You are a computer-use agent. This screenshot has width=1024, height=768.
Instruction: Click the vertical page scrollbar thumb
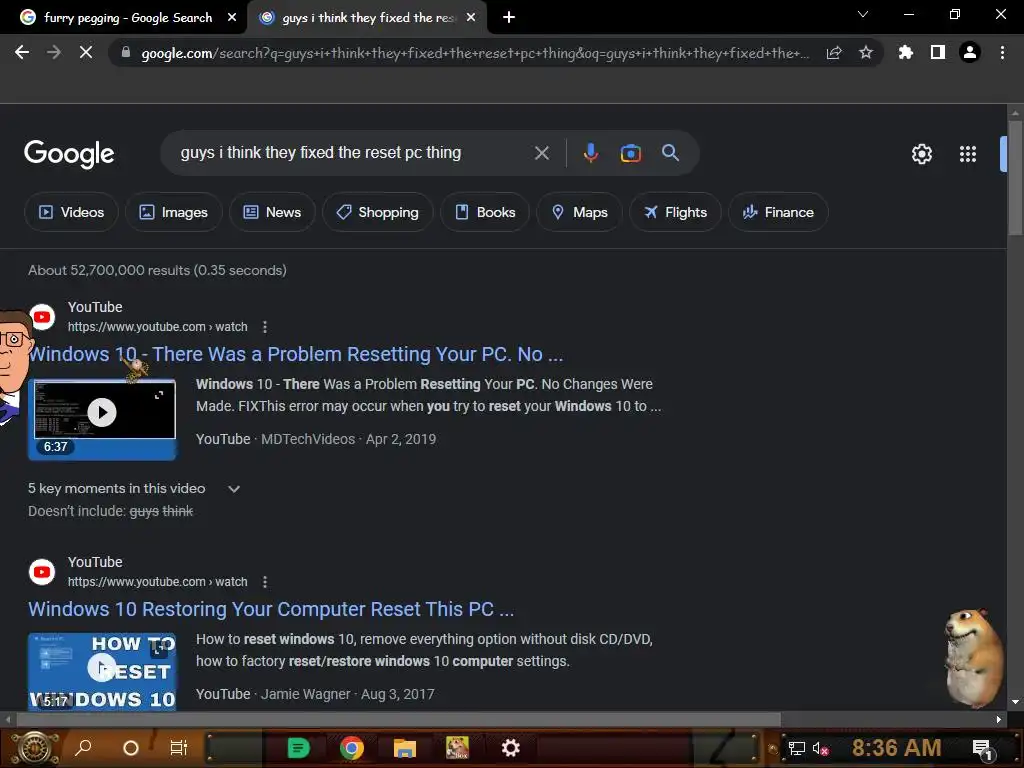coord(1015,176)
